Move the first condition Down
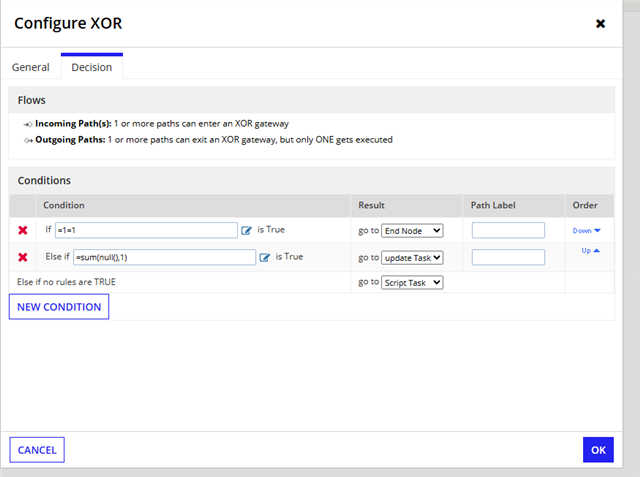Screen dimensions: 640x477 [x=587, y=231]
